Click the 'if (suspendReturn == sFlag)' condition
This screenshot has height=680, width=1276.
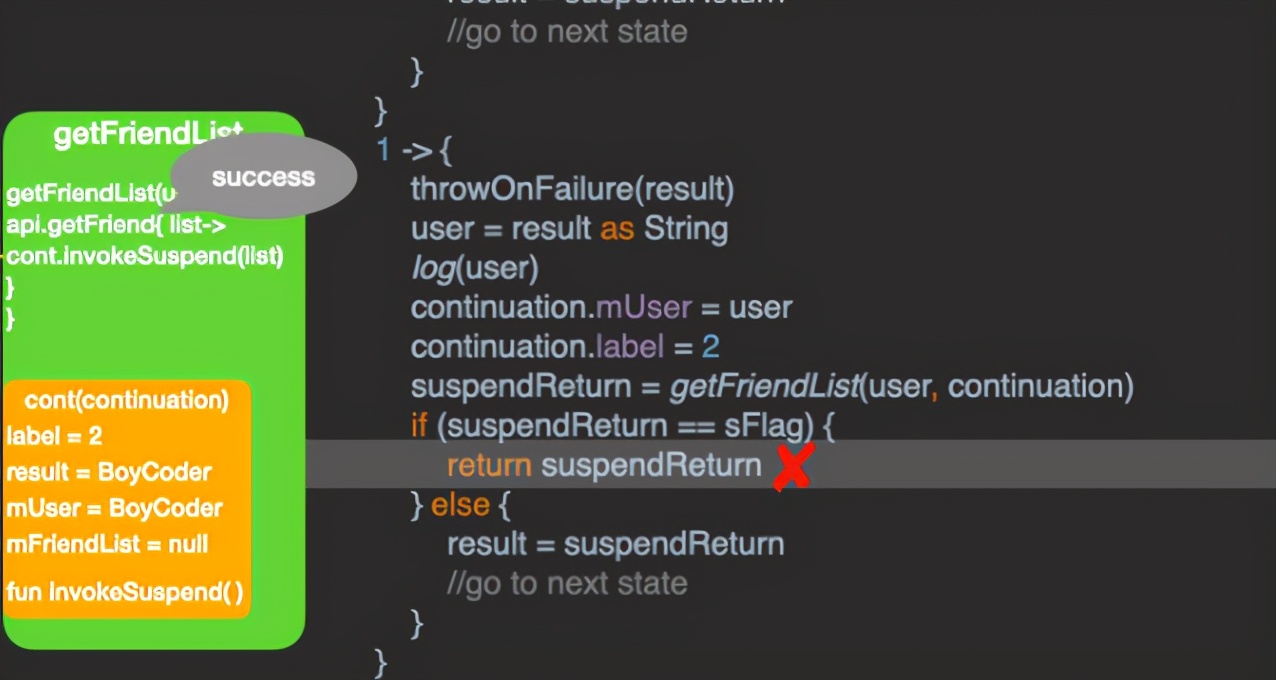[622, 426]
